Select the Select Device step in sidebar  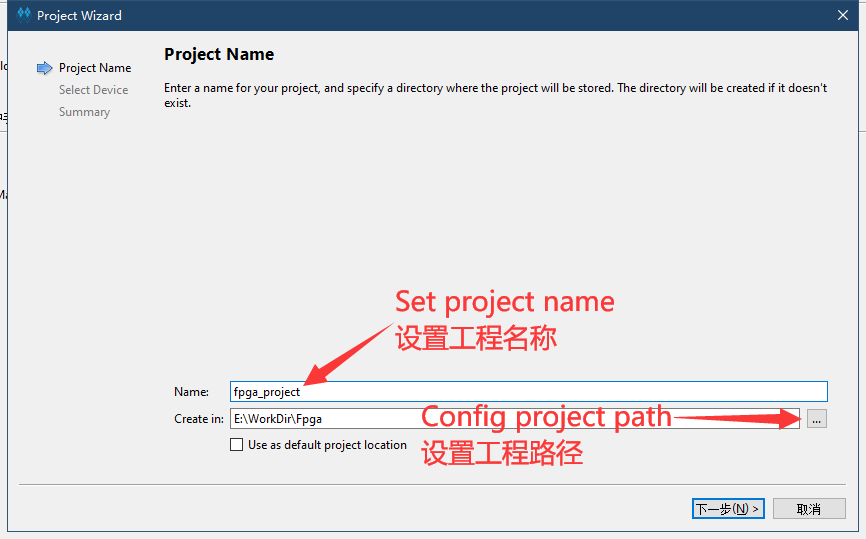click(93, 90)
